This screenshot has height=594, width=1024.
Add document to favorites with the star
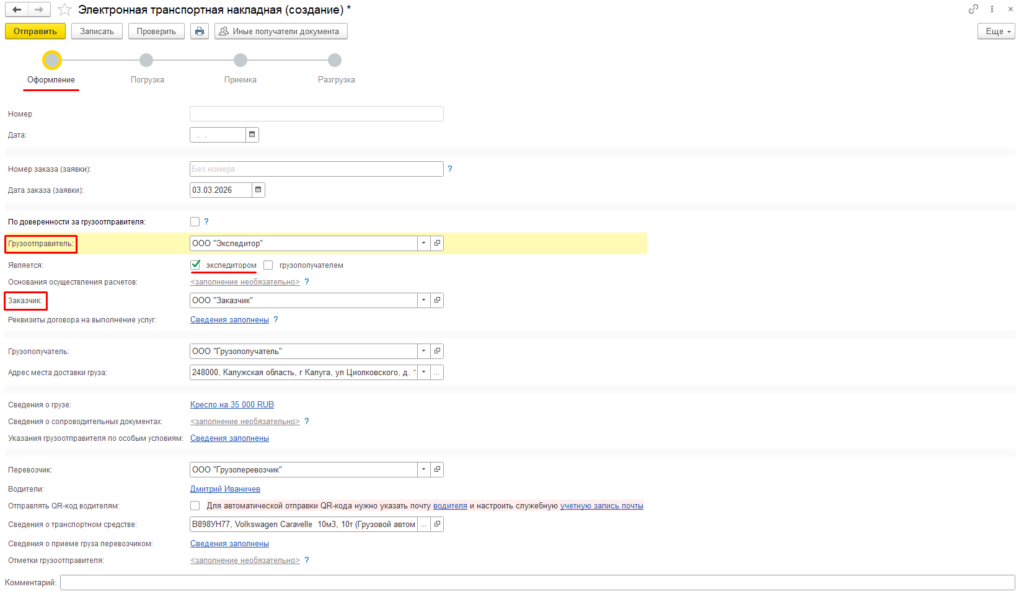[x=64, y=10]
